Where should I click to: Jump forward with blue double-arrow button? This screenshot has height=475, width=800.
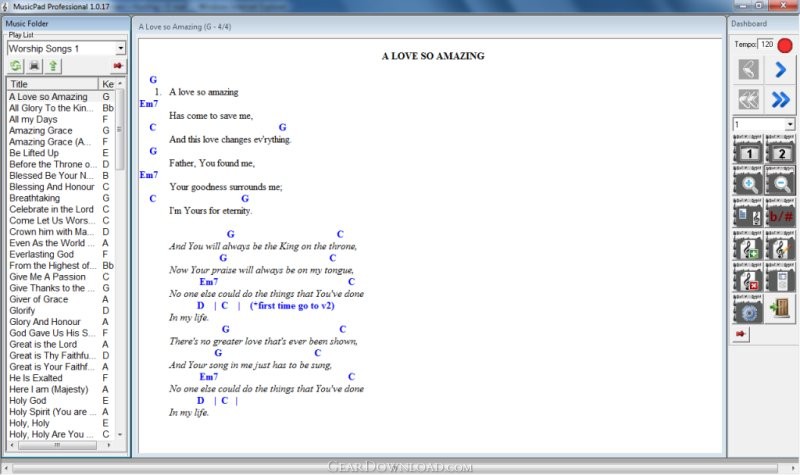click(780, 99)
